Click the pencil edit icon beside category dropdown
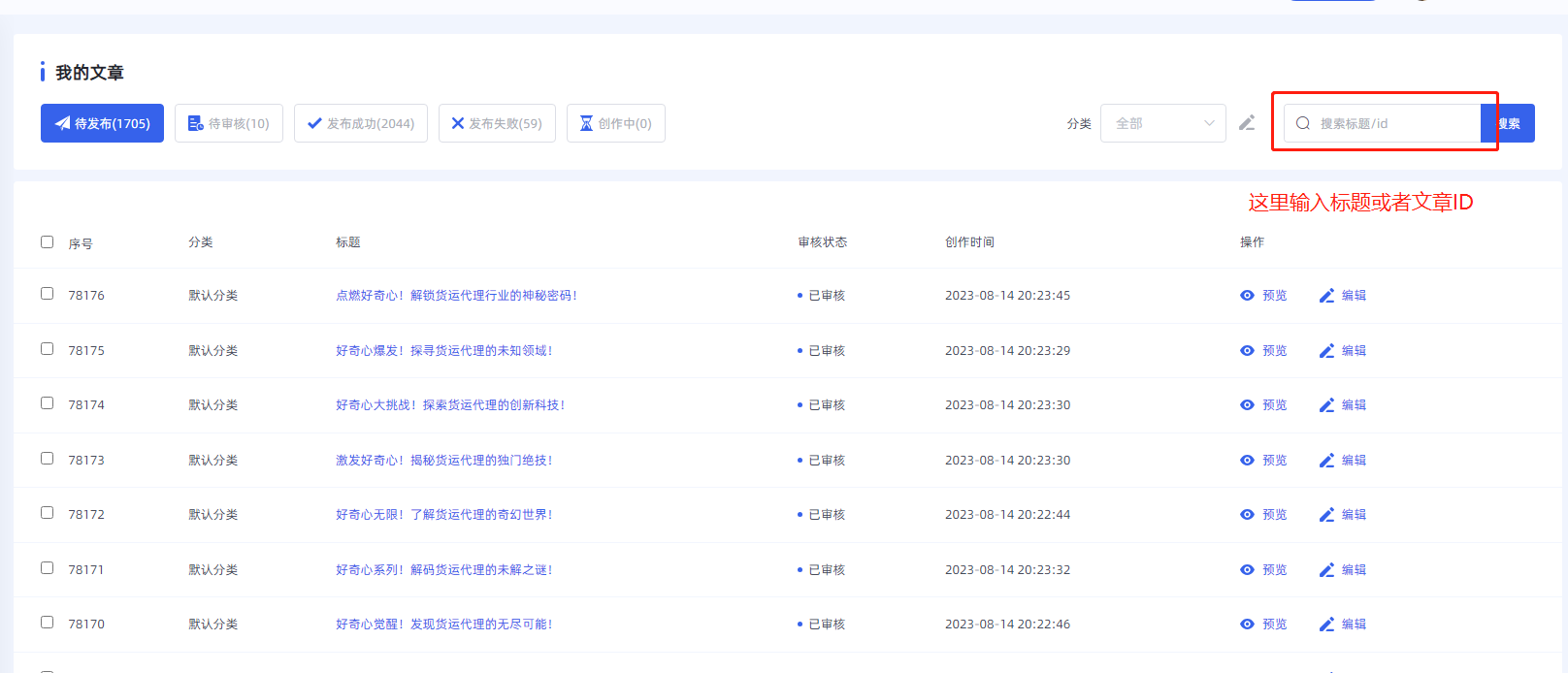This screenshot has height=673, width=1568. pyautogui.click(x=1247, y=123)
